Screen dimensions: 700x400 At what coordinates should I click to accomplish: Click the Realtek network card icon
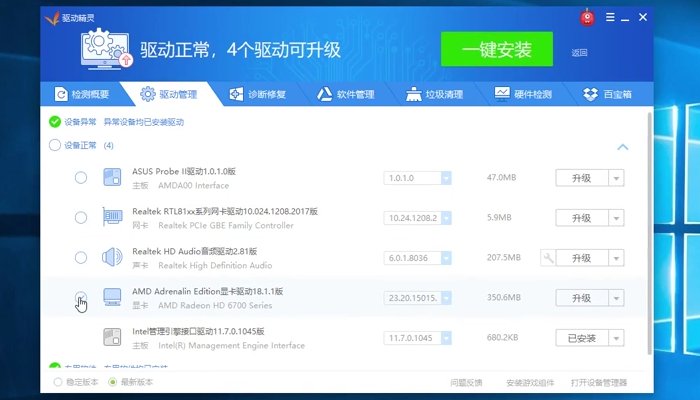coord(112,217)
